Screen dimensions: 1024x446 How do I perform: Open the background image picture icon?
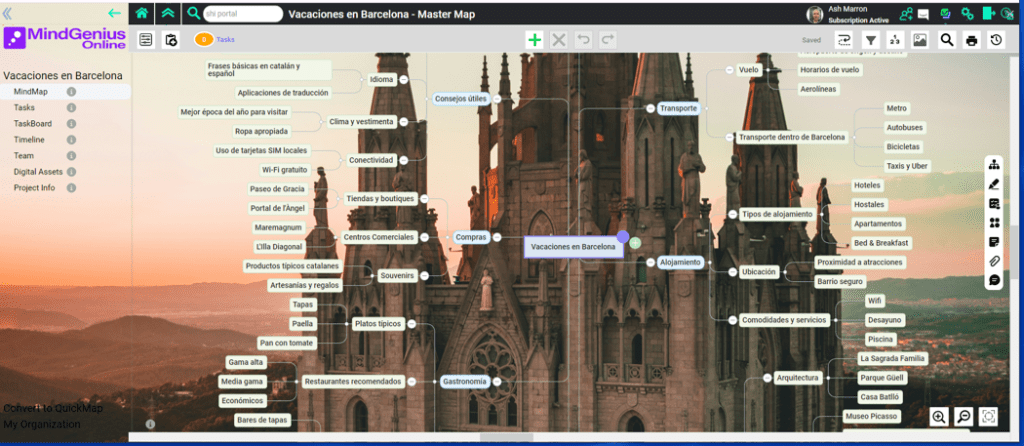coord(920,40)
